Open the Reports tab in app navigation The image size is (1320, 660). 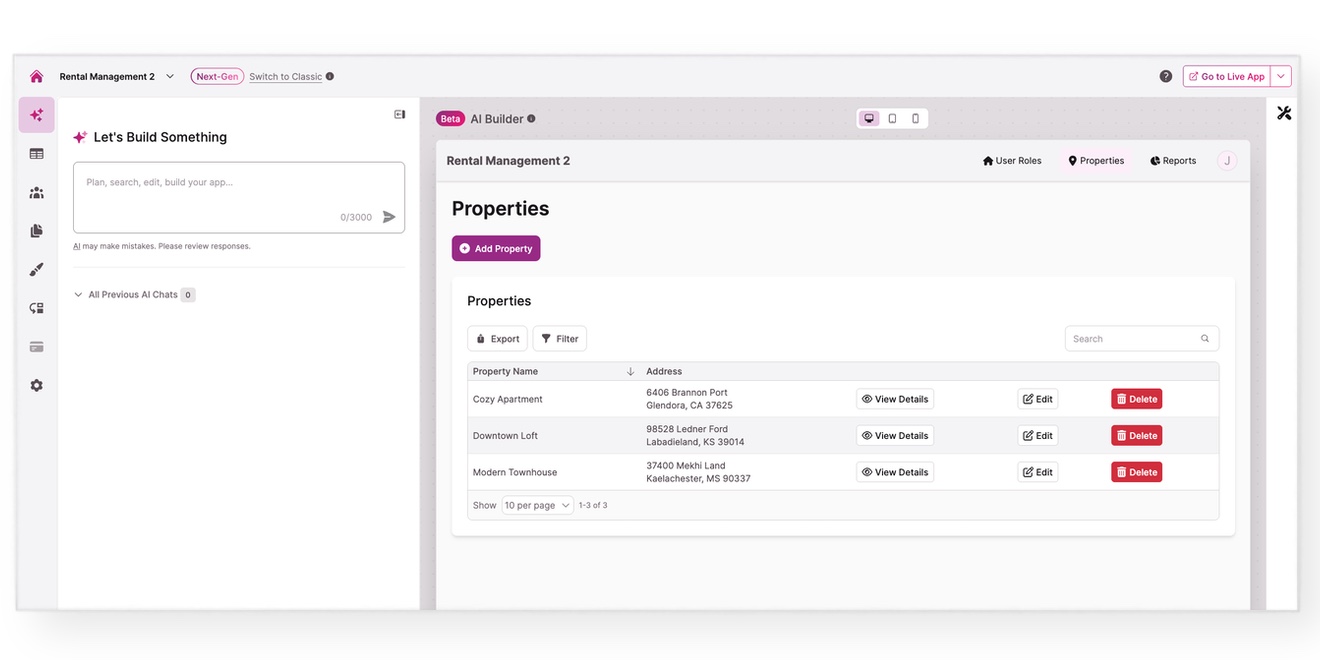pos(1173,161)
